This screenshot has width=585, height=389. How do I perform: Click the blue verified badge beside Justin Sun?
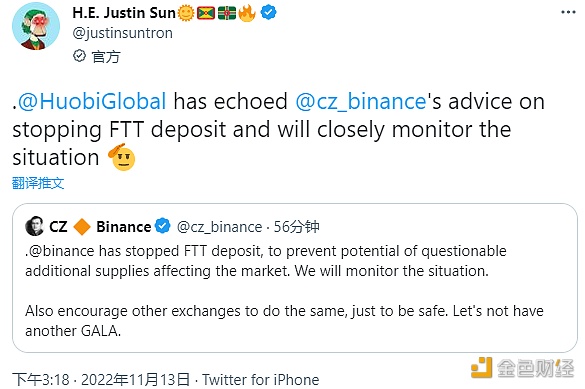[x=268, y=13]
